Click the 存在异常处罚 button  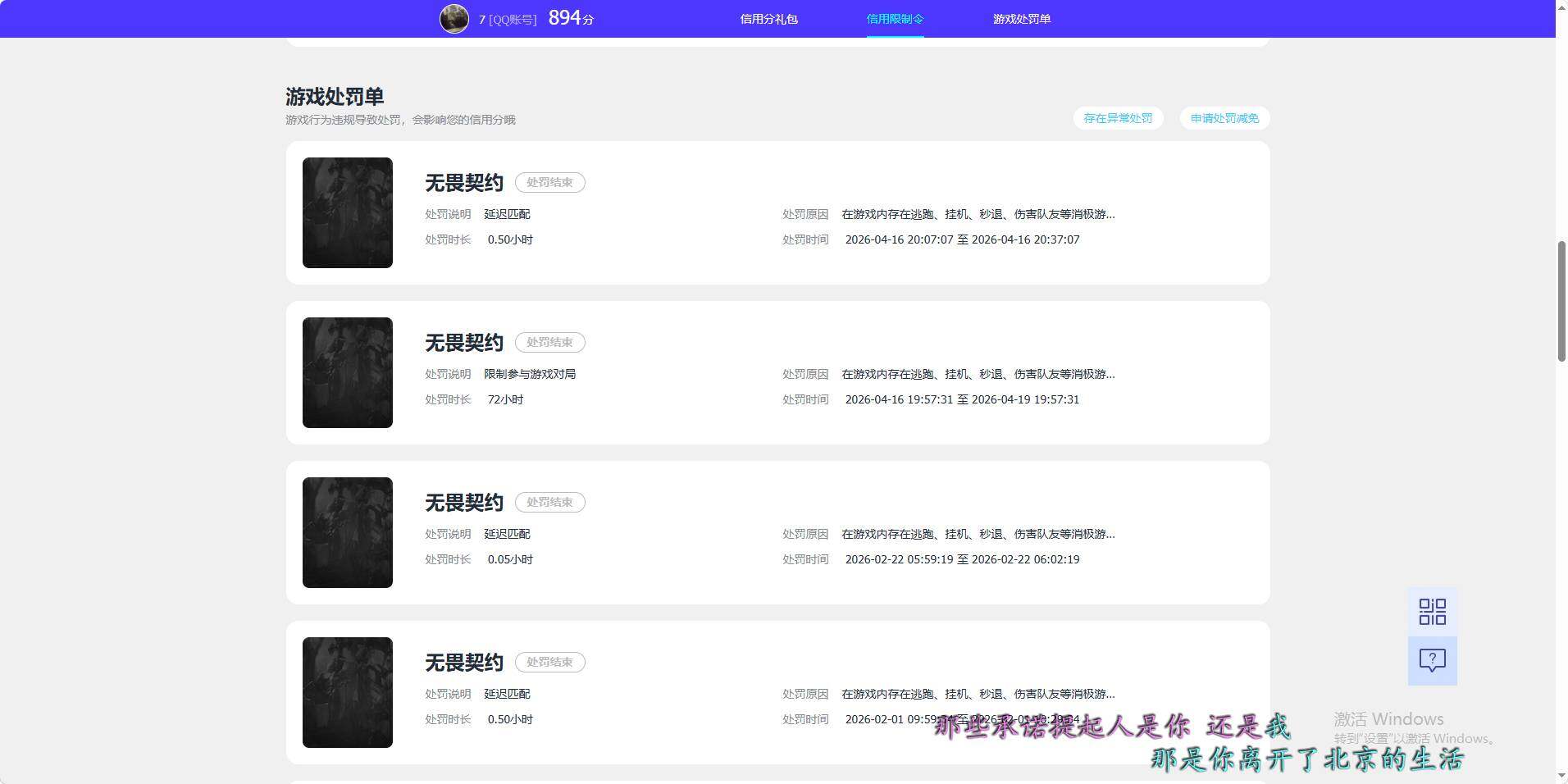pyautogui.click(x=1117, y=118)
